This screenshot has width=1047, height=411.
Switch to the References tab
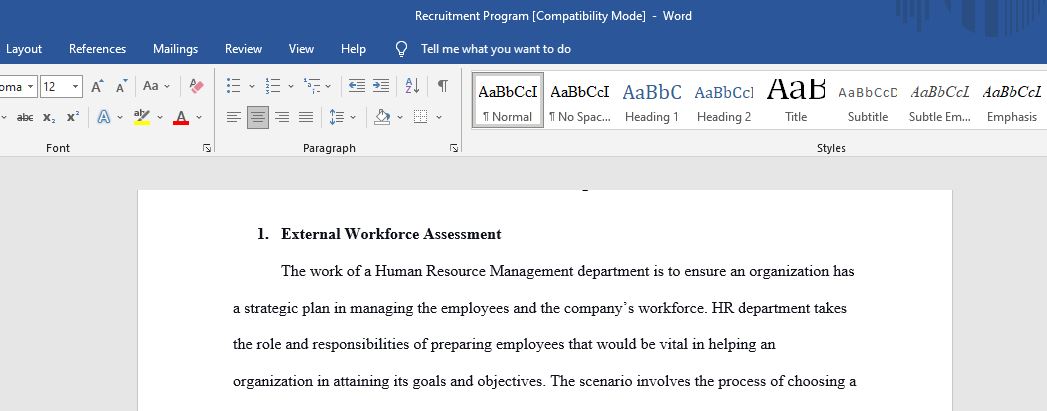pos(97,49)
